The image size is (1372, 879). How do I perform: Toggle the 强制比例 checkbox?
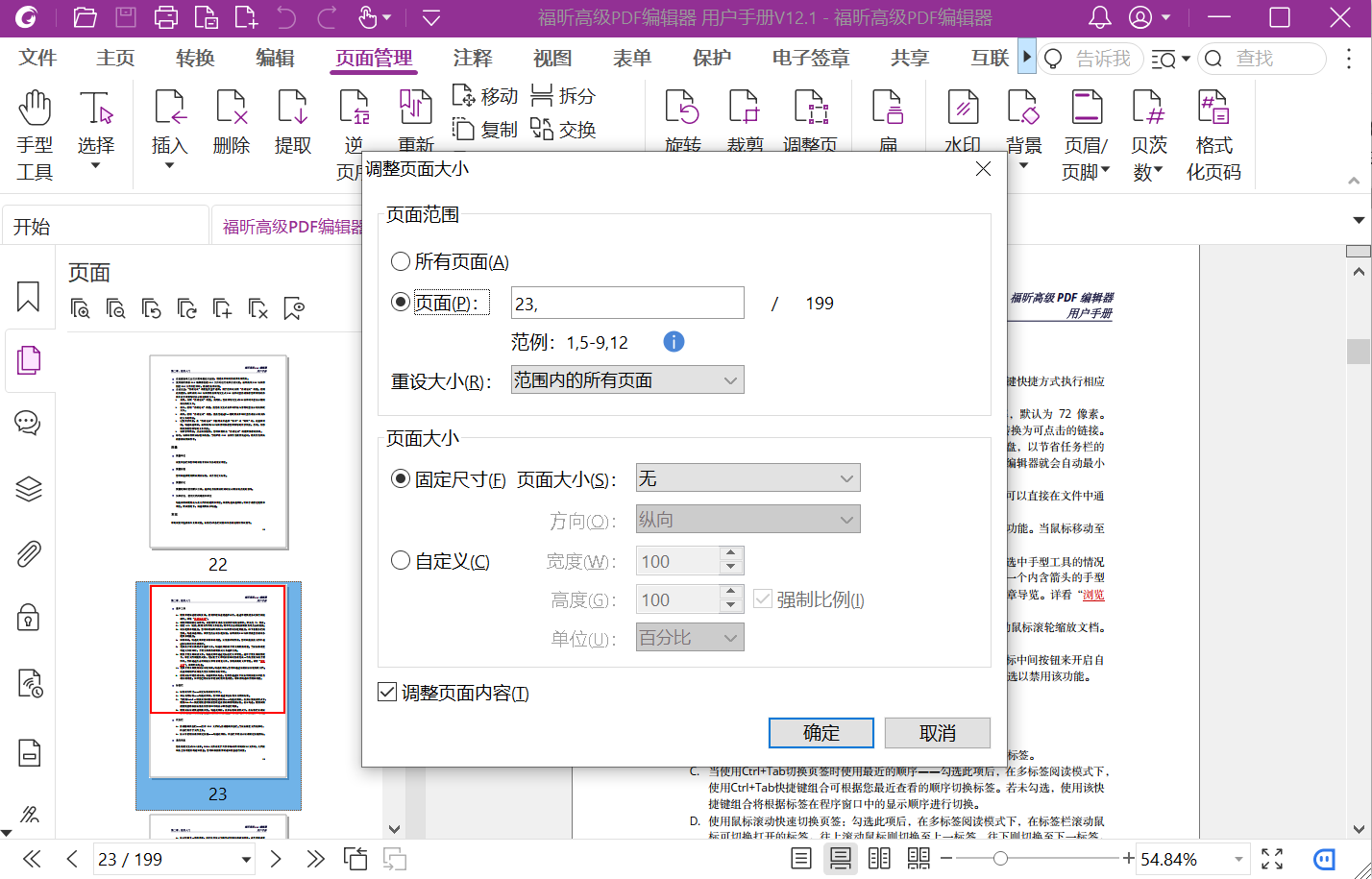coord(763,599)
